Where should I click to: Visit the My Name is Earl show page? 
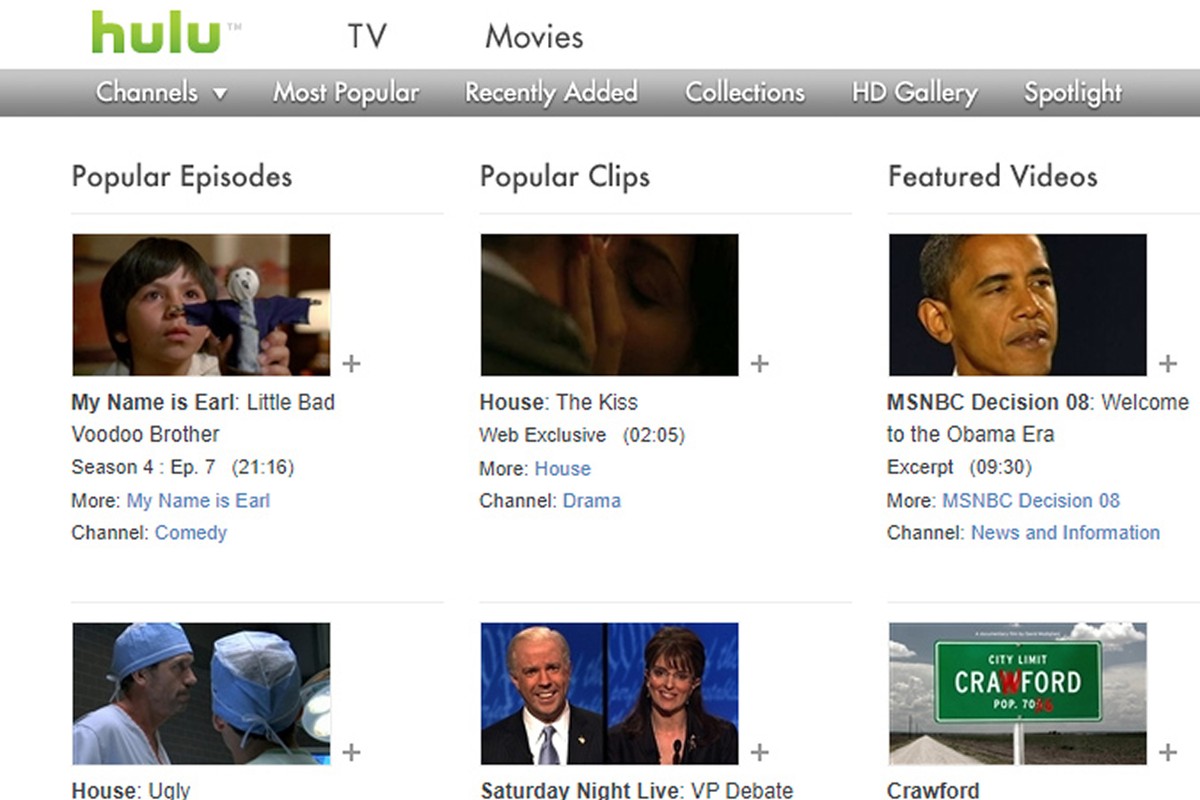coord(198,500)
